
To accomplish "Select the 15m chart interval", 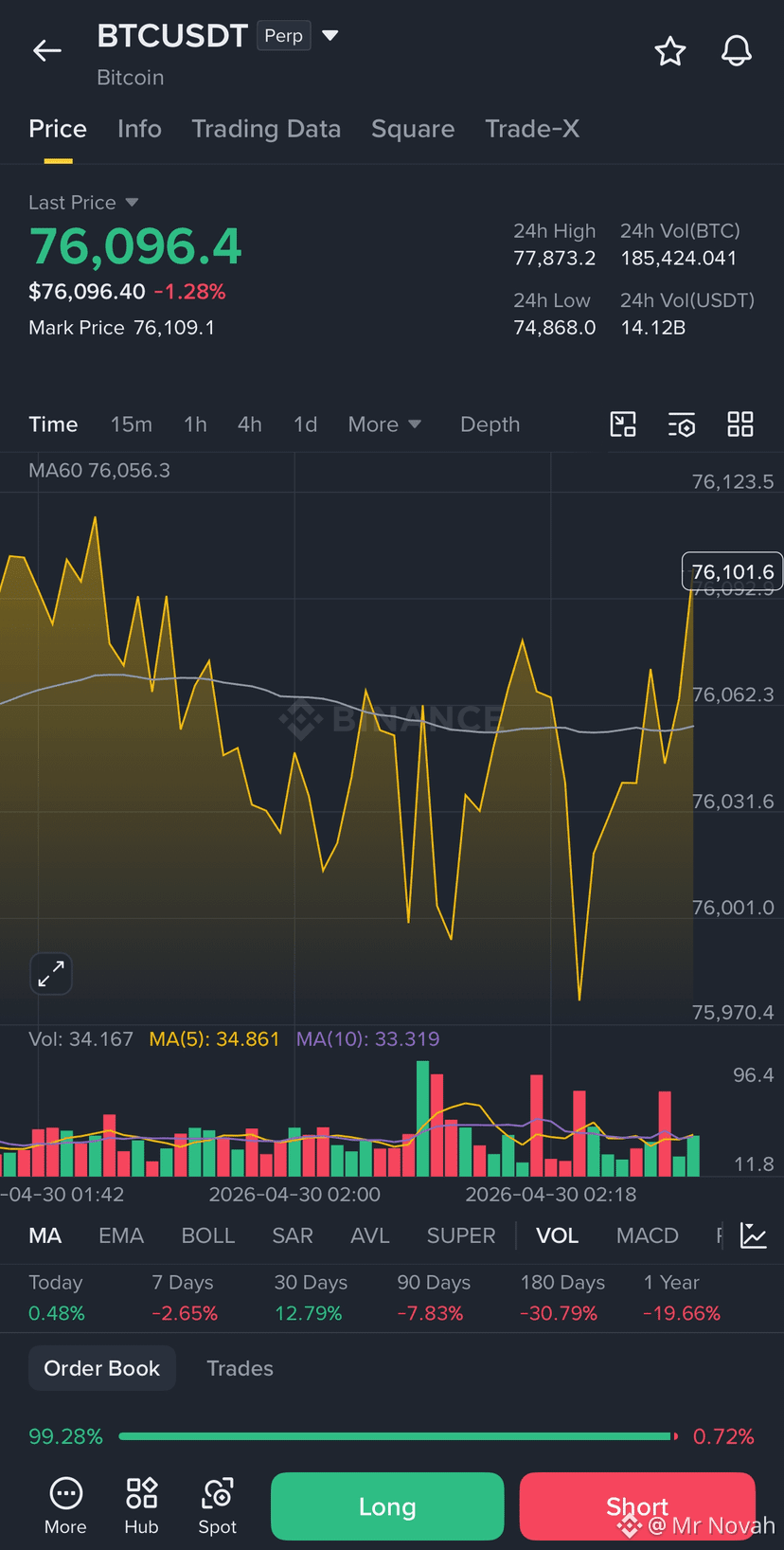I will pos(132,424).
